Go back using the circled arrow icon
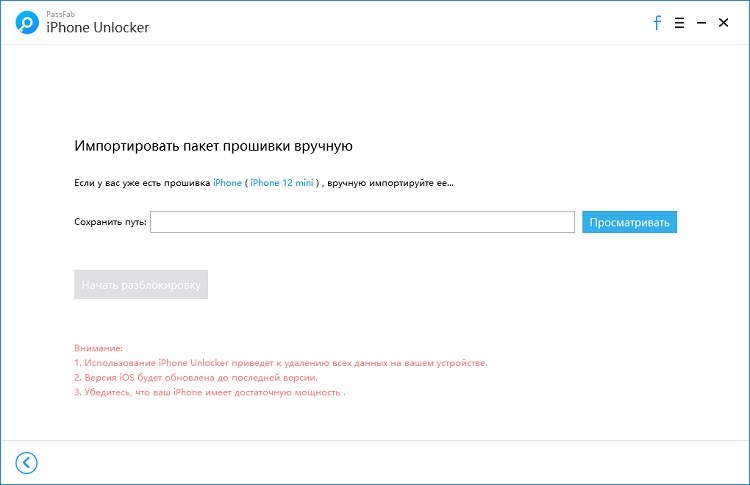The width and height of the screenshot is (750, 485). point(26,462)
